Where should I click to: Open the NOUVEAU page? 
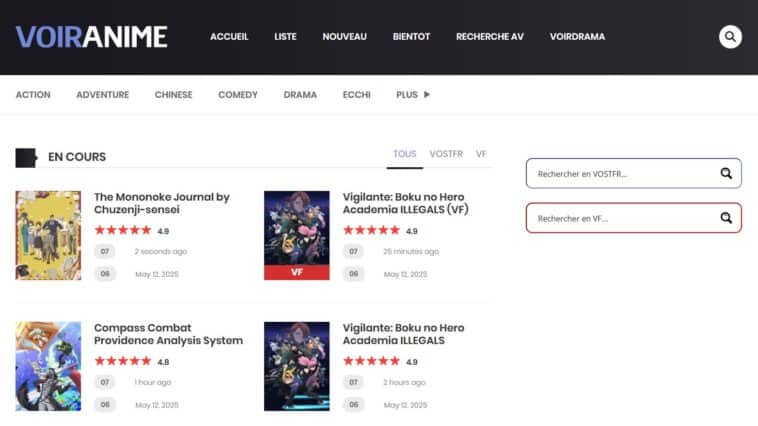coord(345,37)
